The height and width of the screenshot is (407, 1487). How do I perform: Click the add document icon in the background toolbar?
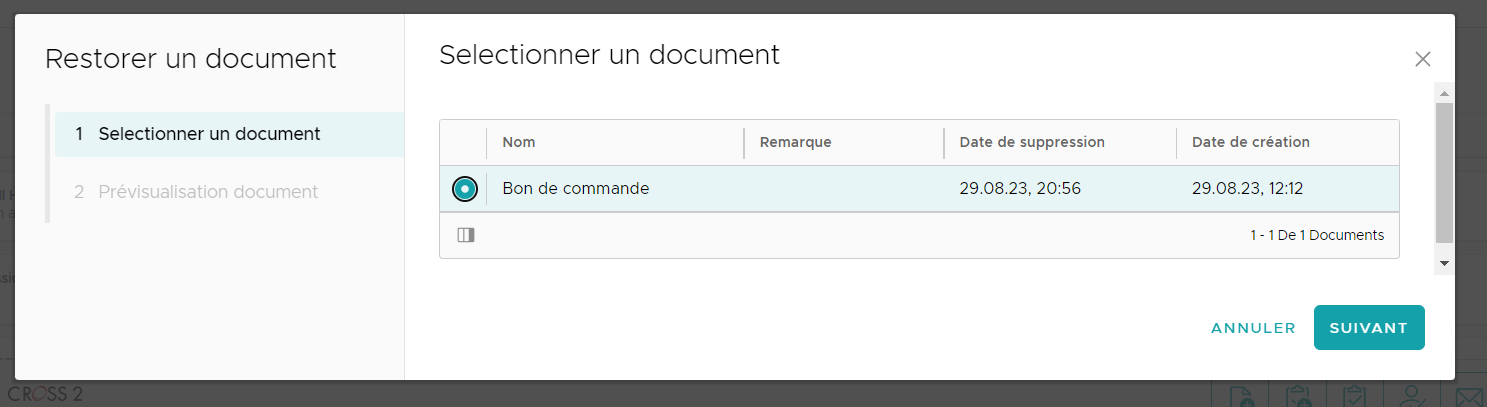(1240, 395)
